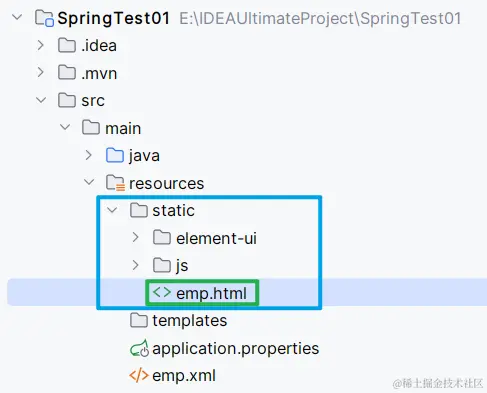
Task: Click the templates folder icon
Action: pyautogui.click(x=139, y=320)
